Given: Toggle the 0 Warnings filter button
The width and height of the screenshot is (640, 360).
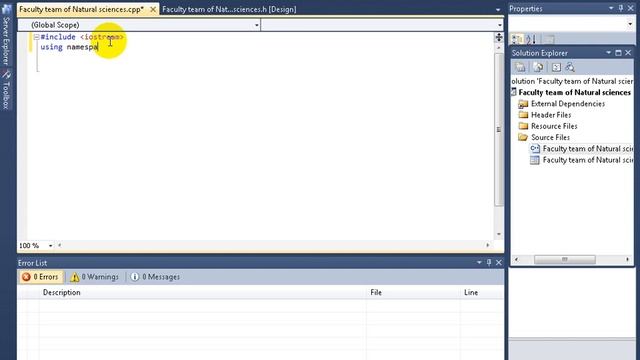Looking at the screenshot, I should click(95, 277).
